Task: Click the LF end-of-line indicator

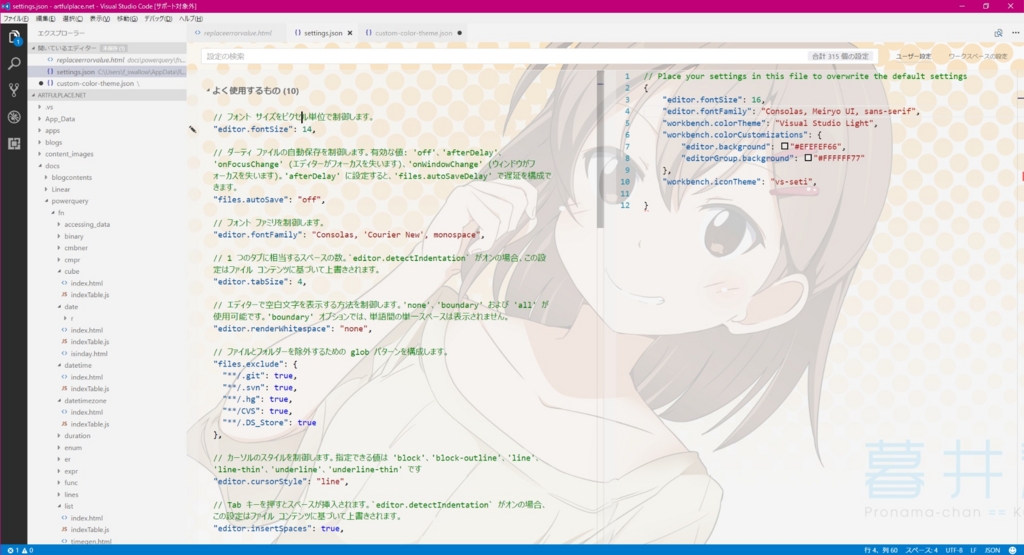Action: (973, 550)
